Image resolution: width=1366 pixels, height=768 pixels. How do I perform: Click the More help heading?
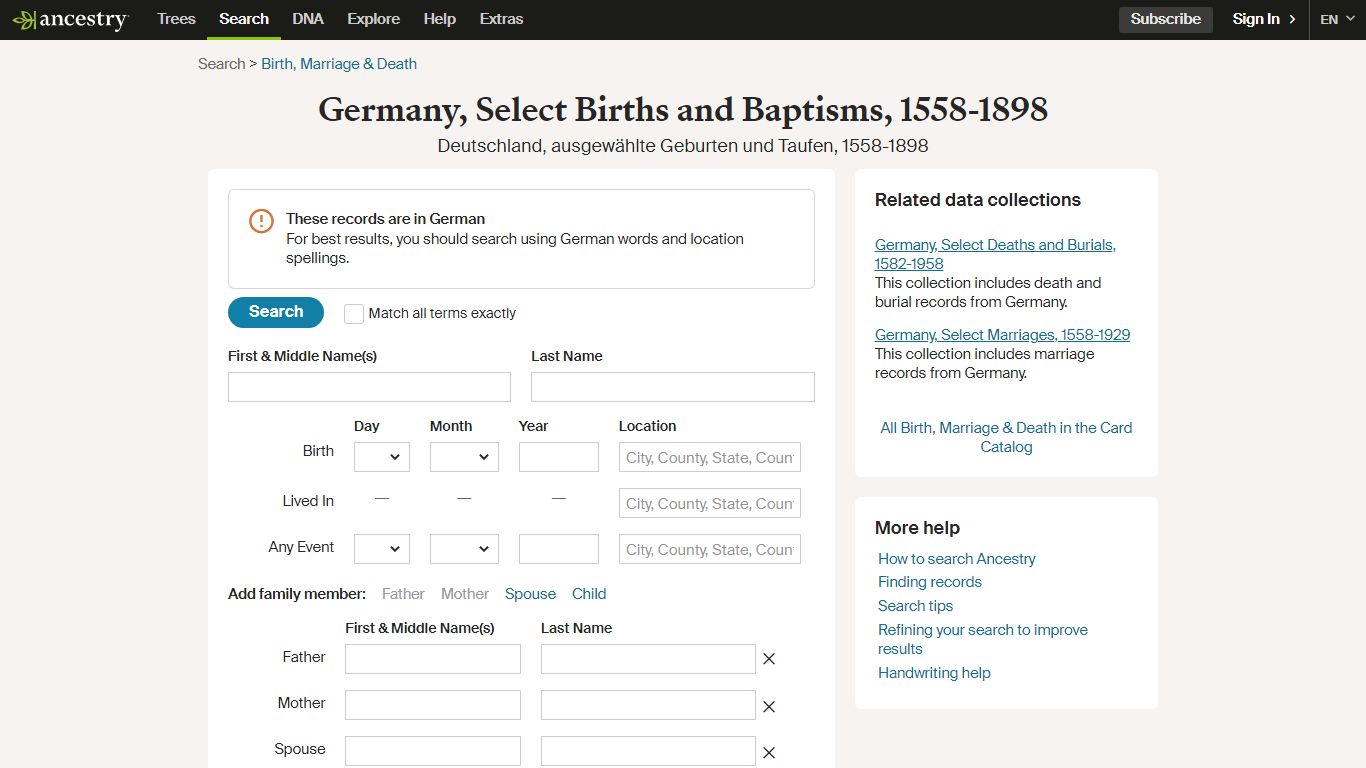(917, 528)
